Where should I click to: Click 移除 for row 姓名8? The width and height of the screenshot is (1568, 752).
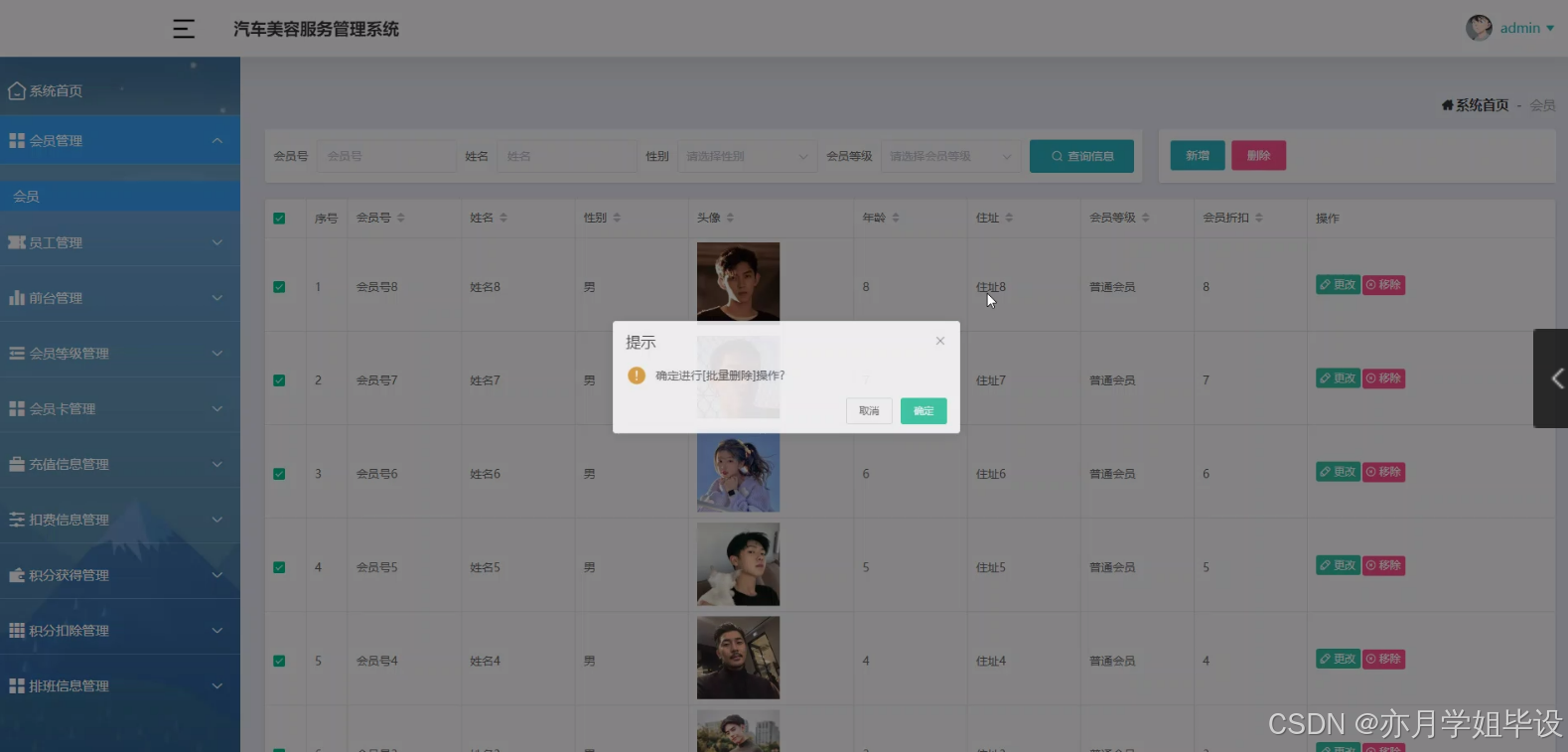click(1383, 285)
